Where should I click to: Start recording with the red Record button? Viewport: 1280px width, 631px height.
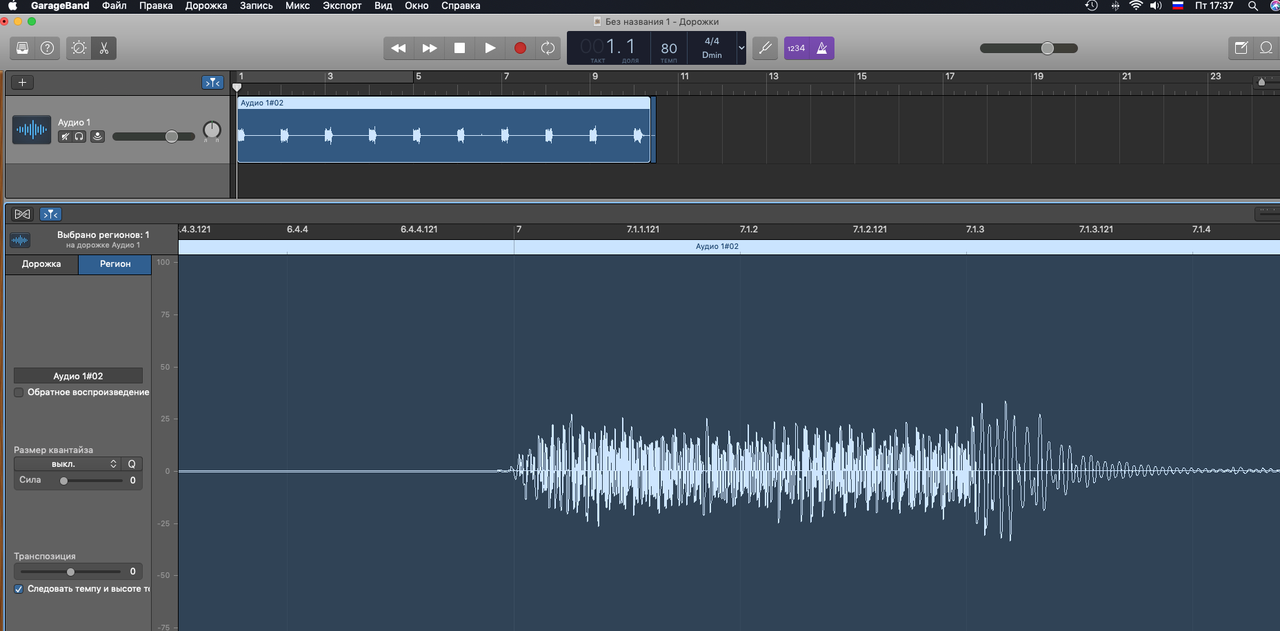(x=520, y=48)
